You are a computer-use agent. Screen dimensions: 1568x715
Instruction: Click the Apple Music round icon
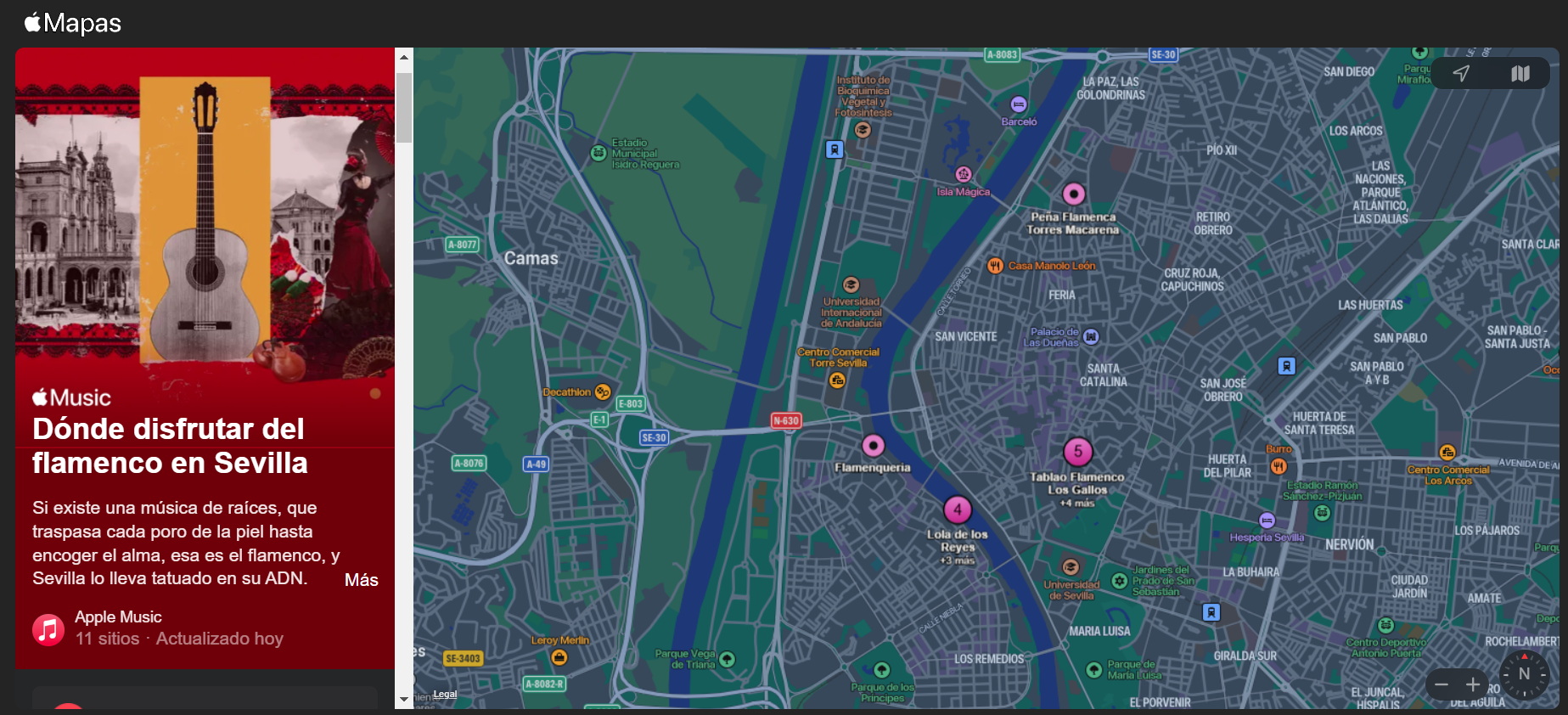pyautogui.click(x=48, y=629)
